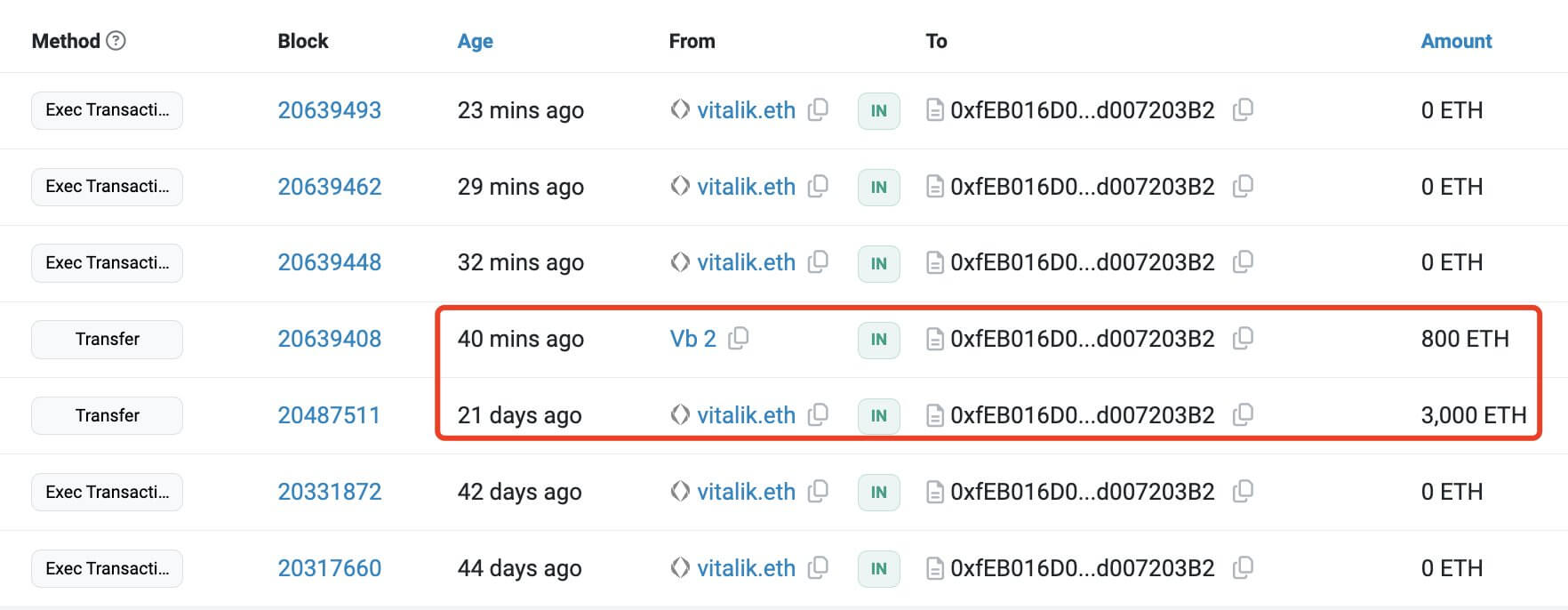This screenshot has width=1568, height=610.
Task: Toggle the Amount column header display
Action: [x=1455, y=41]
